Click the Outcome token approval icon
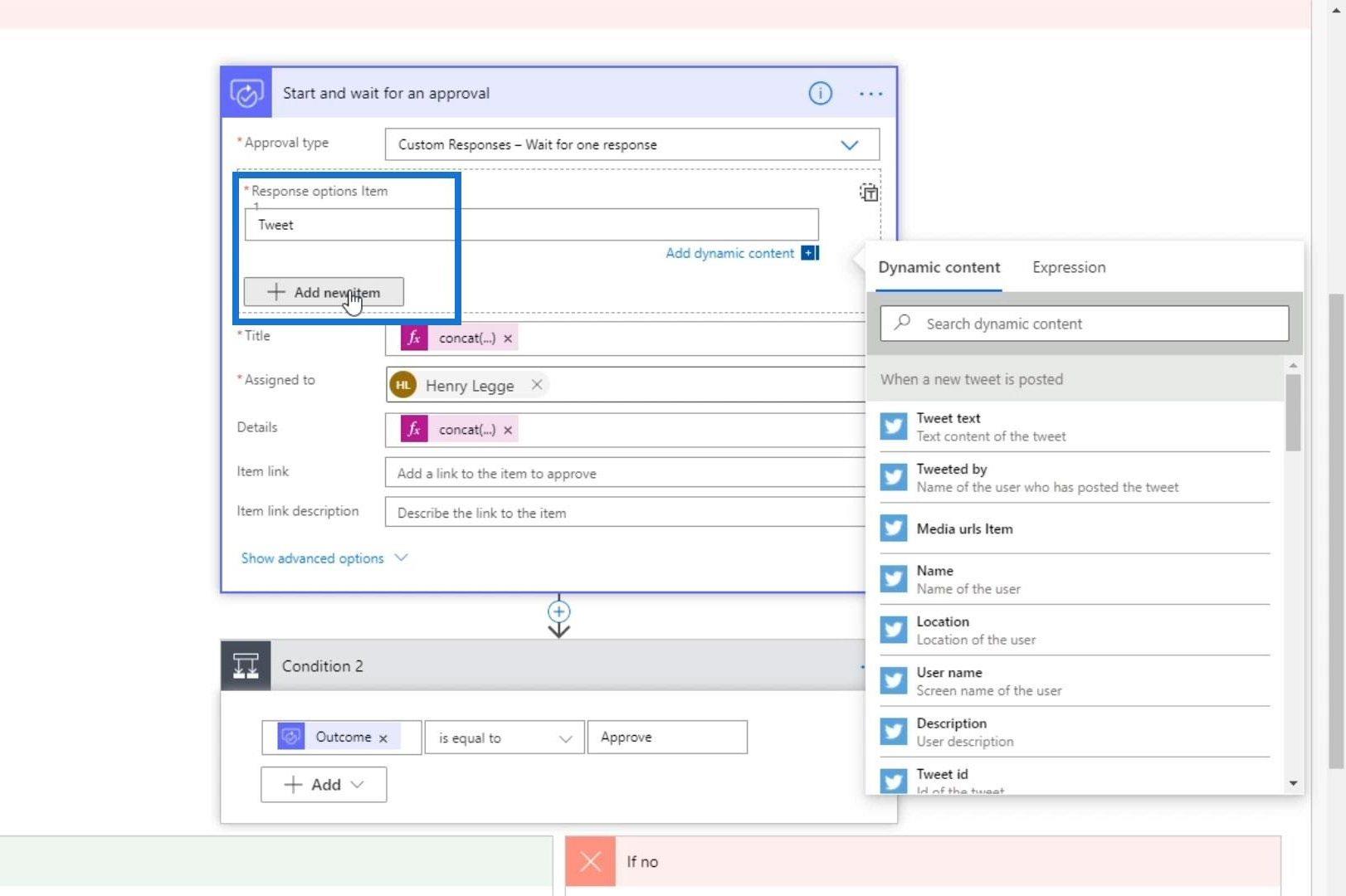Image resolution: width=1346 pixels, height=896 pixels. click(290, 737)
